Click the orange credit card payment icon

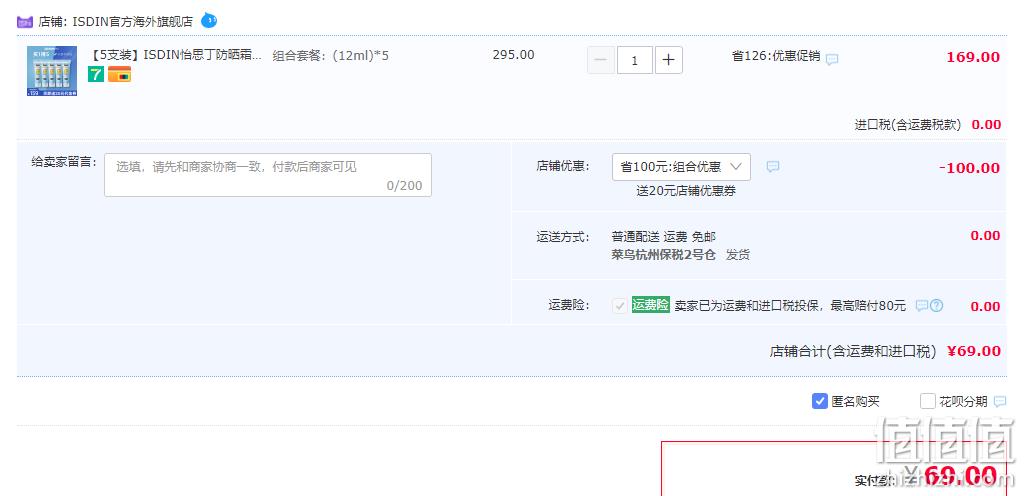point(120,74)
